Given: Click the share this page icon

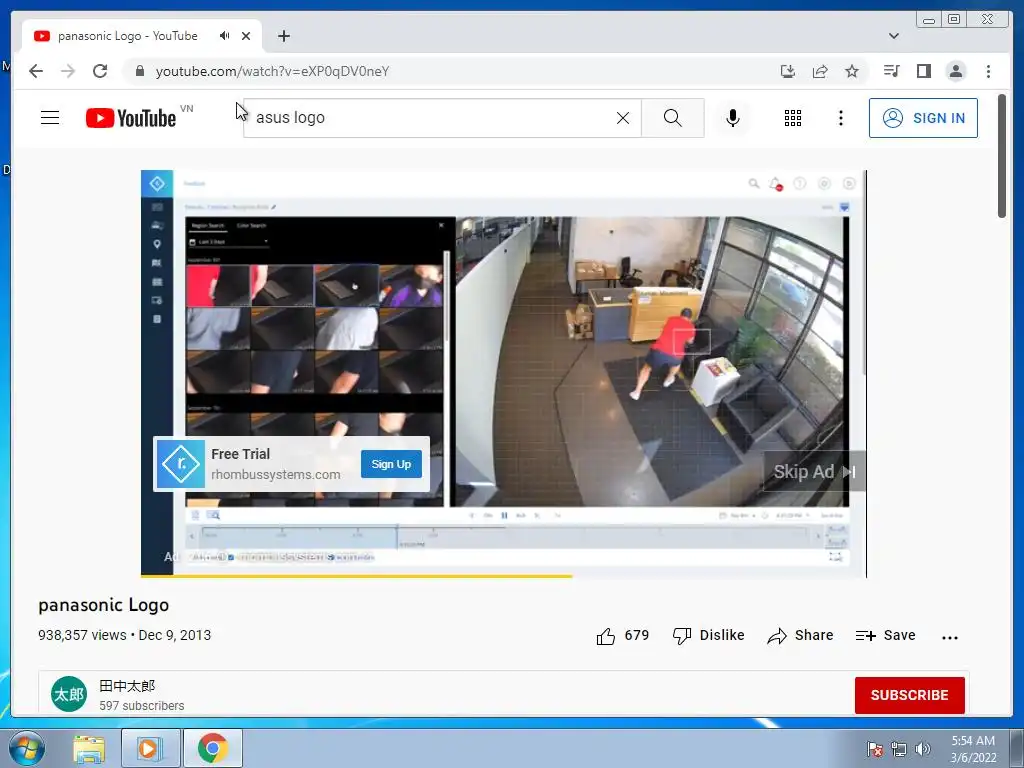Looking at the screenshot, I should pyautogui.click(x=820, y=71).
